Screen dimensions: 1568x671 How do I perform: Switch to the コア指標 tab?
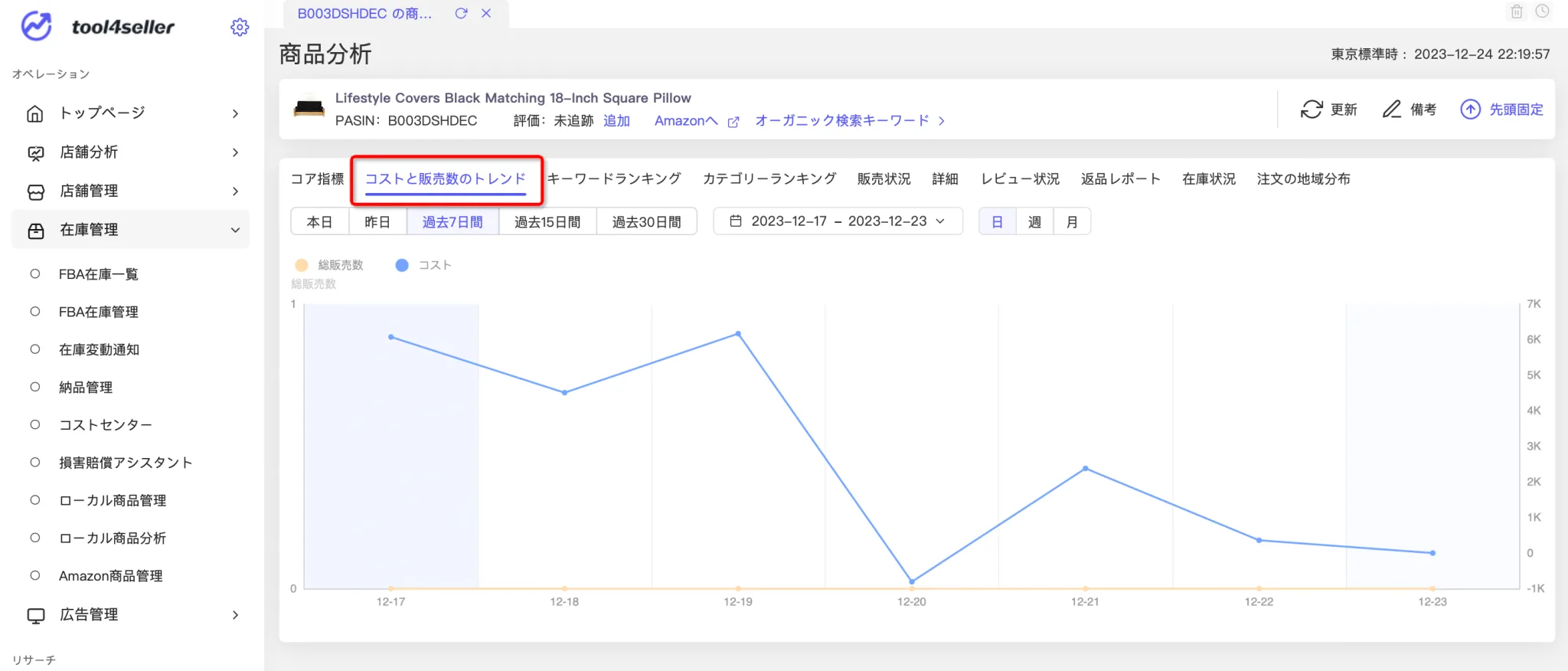[317, 178]
